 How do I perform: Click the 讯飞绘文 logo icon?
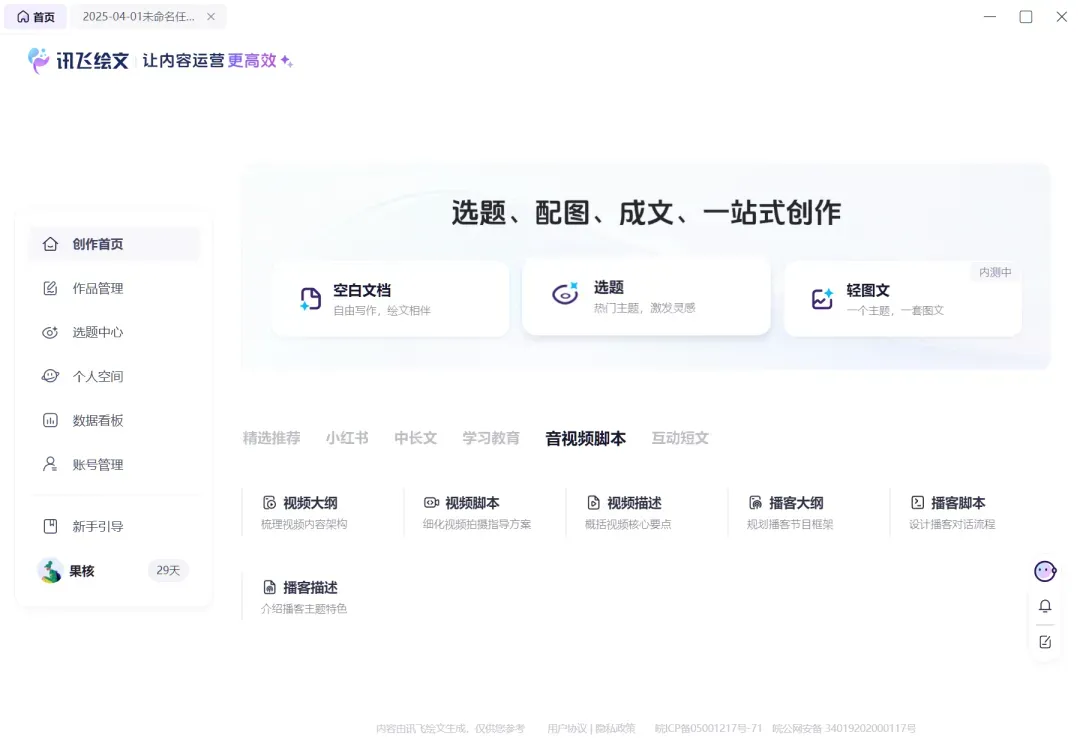tap(39, 61)
